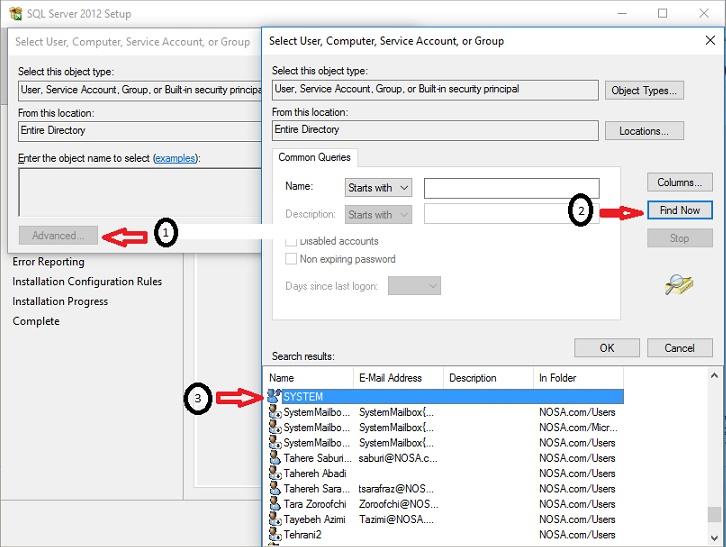
Task: Open the examples link
Action: (175, 158)
